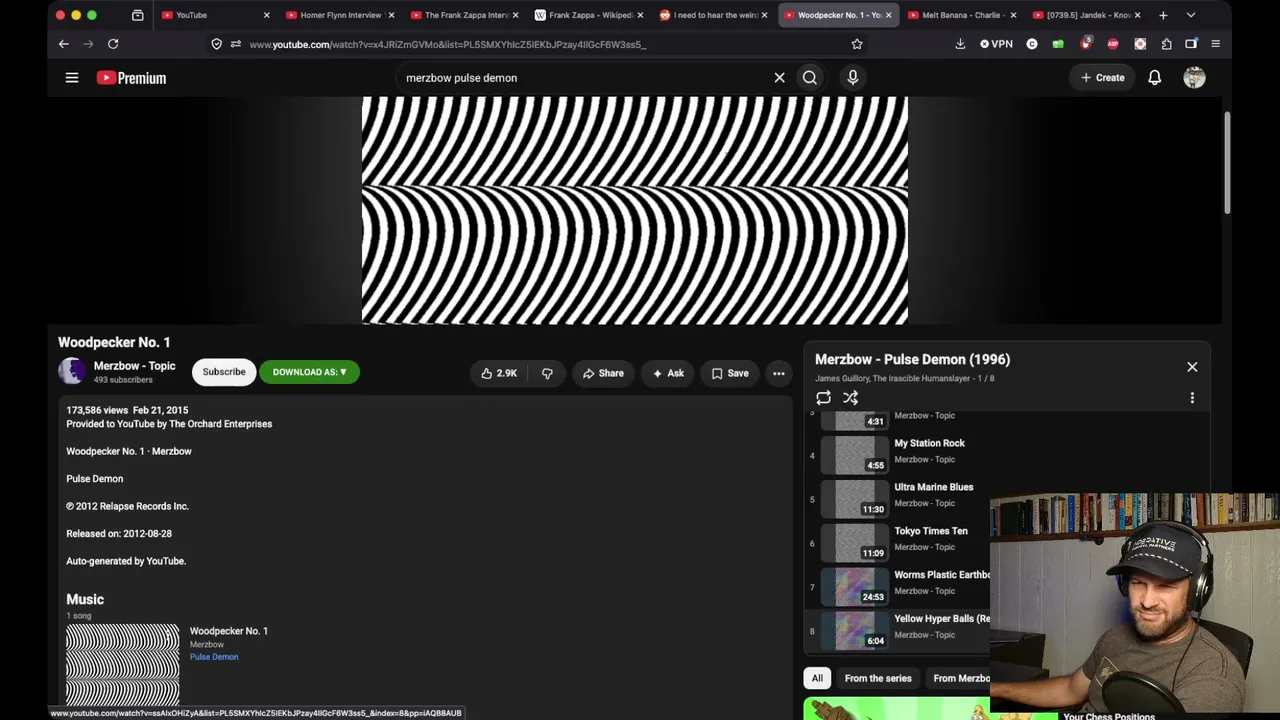Open the Adblock Plus extension
This screenshot has width=1280, height=720.
tap(1113, 44)
